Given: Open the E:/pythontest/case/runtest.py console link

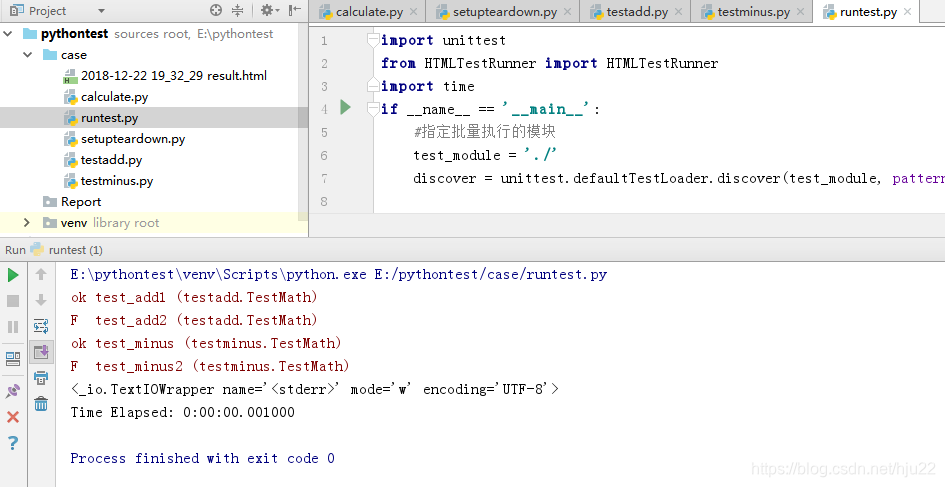Looking at the screenshot, I should tap(491, 274).
